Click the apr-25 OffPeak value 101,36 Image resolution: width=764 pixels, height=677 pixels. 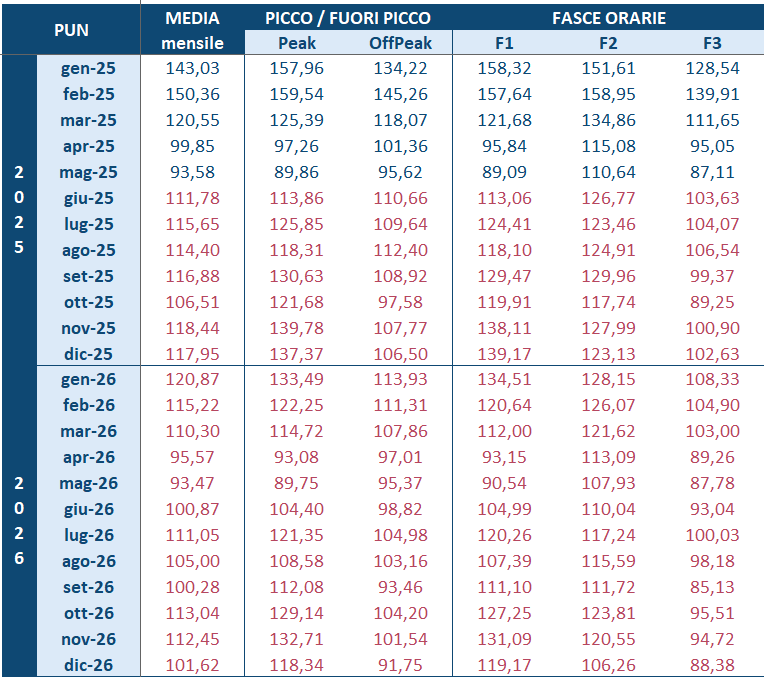[x=398, y=146]
